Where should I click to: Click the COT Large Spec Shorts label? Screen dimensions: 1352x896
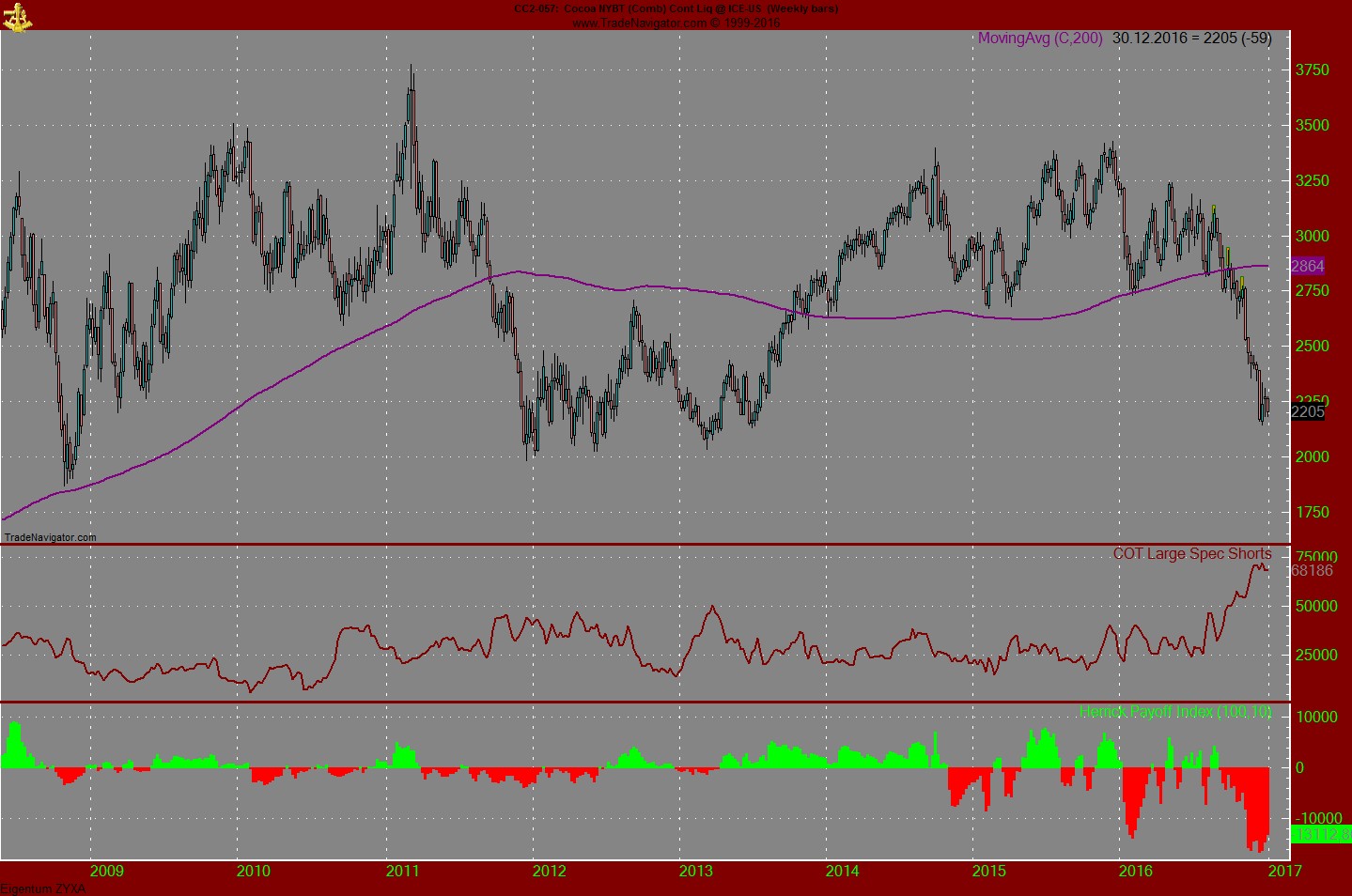point(1190,554)
